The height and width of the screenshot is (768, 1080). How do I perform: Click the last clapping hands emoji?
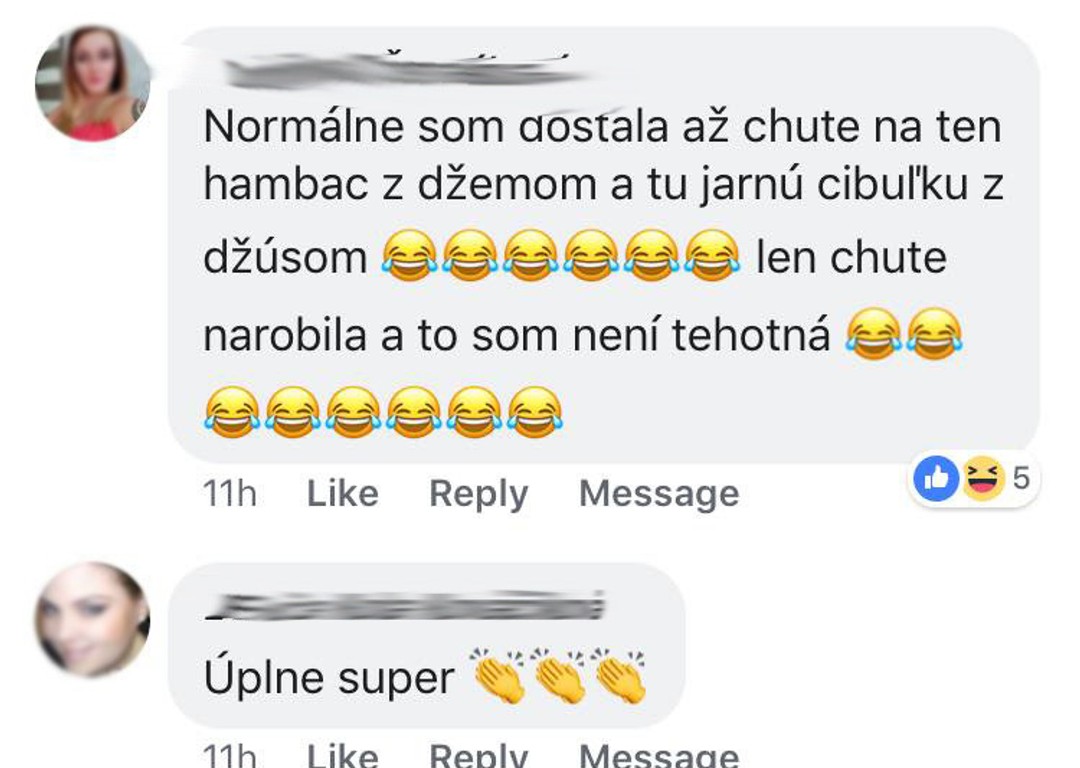[x=620, y=676]
